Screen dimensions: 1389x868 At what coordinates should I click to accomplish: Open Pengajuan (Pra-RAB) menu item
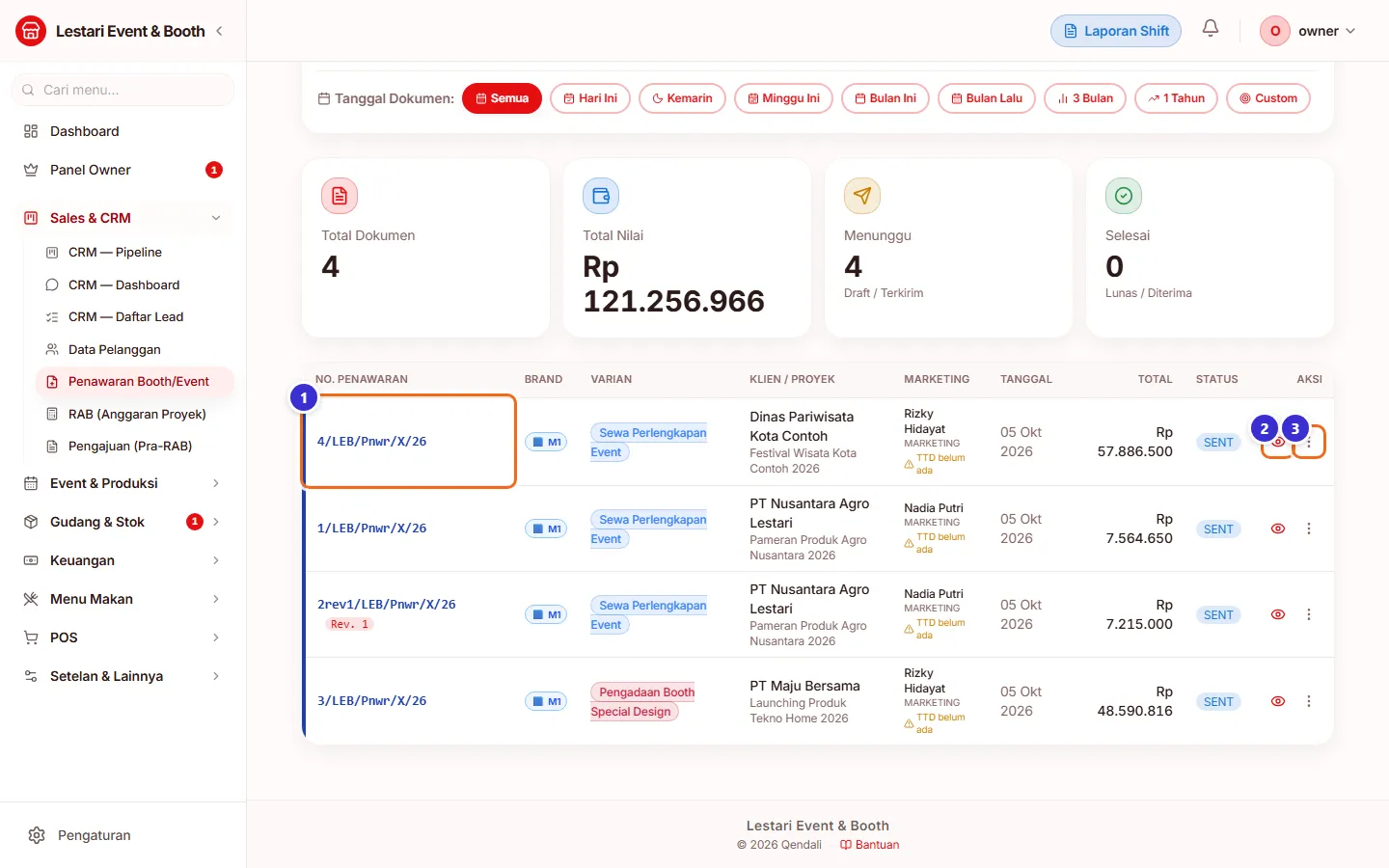coord(134,446)
